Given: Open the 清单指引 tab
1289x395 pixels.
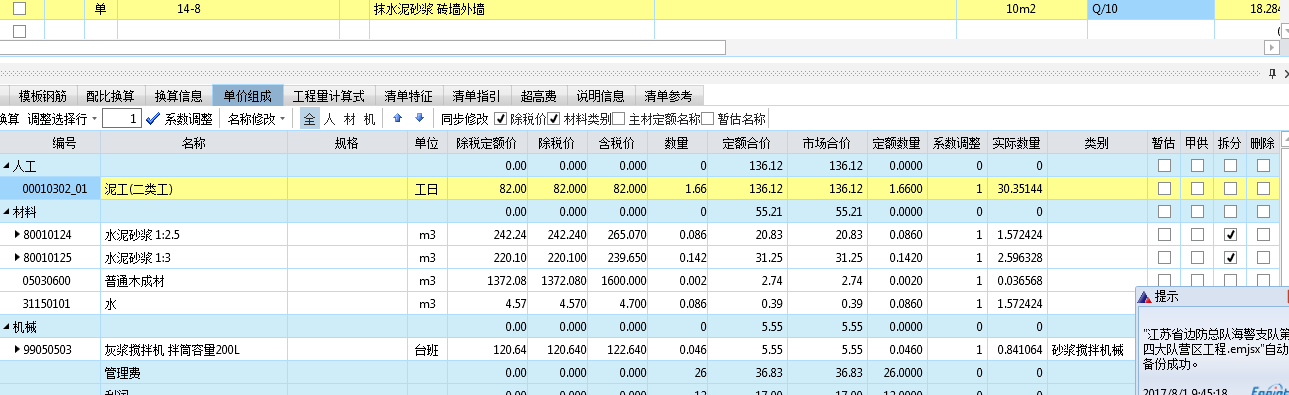Looking at the screenshot, I should click(476, 96).
